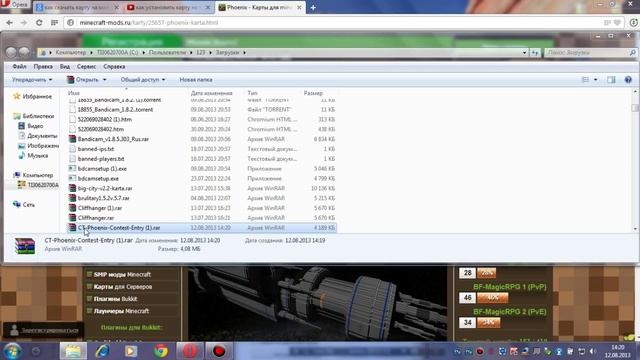Open Explorer help question mark icon
Image resolution: width=640 pixels, height=360 pixels.
tap(628, 80)
